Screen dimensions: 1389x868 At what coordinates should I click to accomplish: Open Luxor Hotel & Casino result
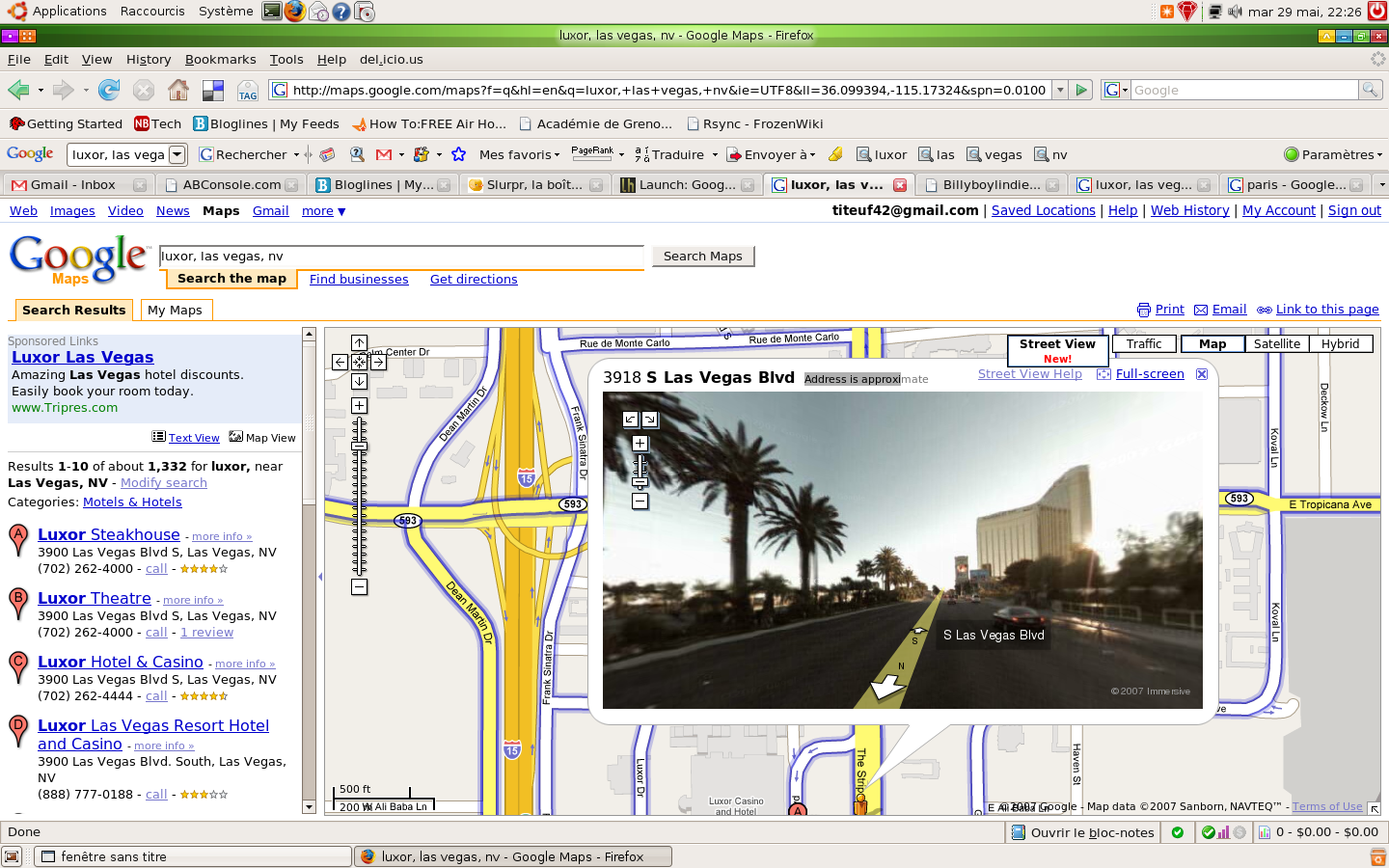pos(121,662)
